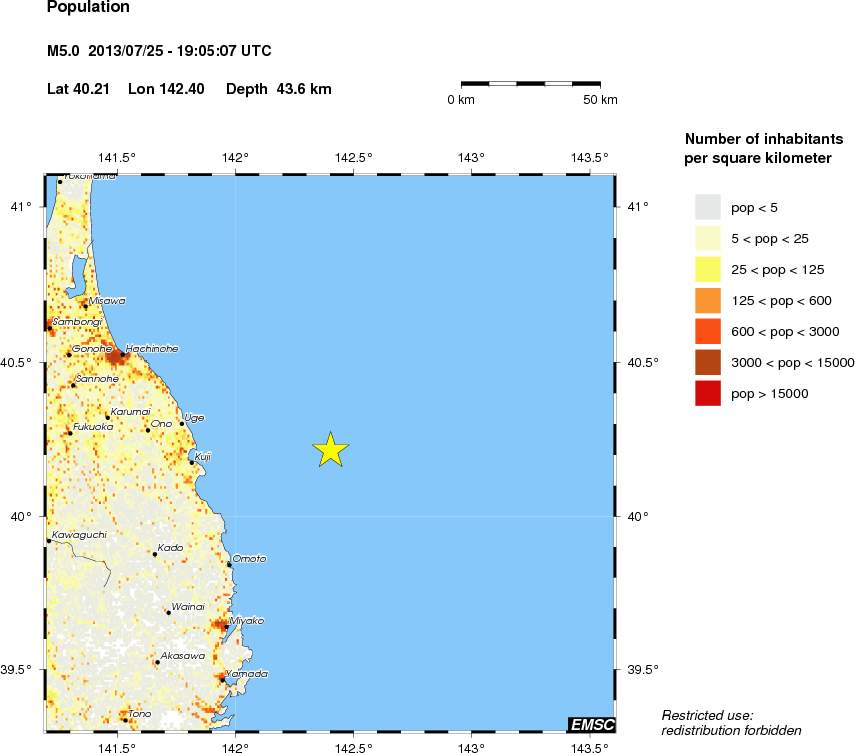Click the Kuji city marker dot
The width and height of the screenshot is (855, 753).
[x=192, y=462]
